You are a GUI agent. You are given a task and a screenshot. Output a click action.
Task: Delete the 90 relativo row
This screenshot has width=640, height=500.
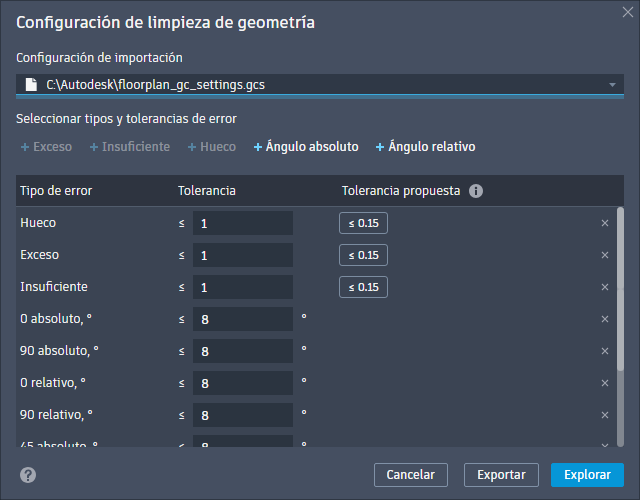pyautogui.click(x=605, y=415)
